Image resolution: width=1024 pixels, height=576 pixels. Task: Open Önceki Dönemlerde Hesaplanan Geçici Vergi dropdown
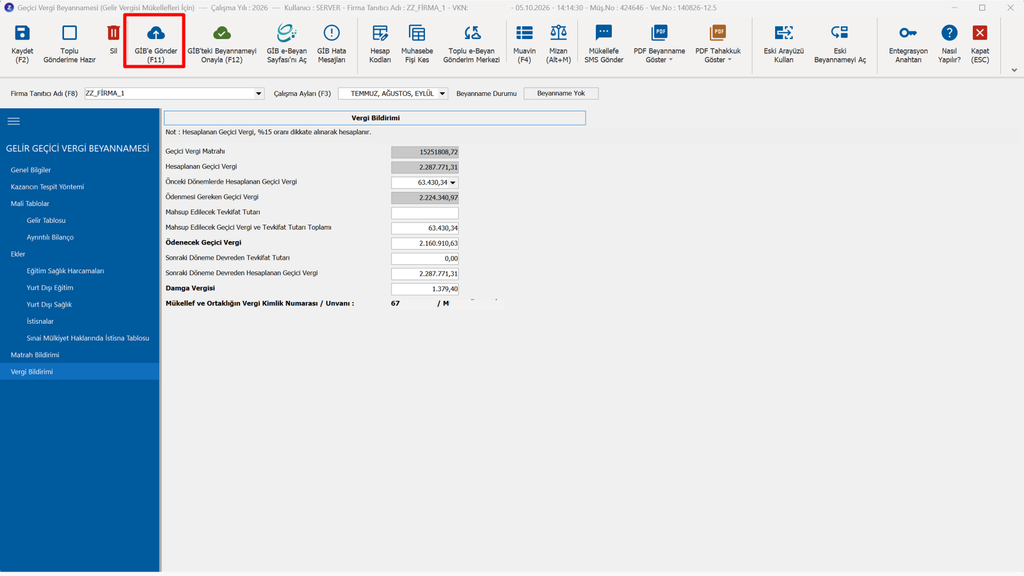point(453,183)
